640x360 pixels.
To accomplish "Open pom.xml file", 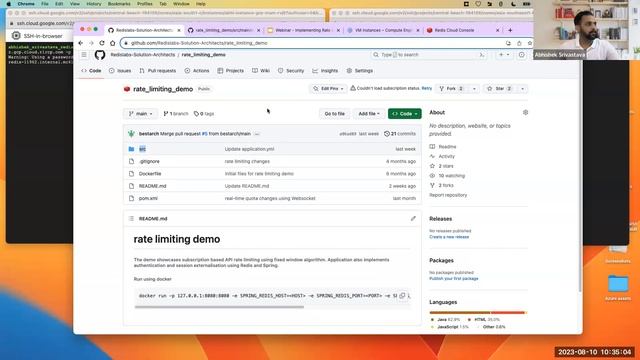I will [148, 198].
